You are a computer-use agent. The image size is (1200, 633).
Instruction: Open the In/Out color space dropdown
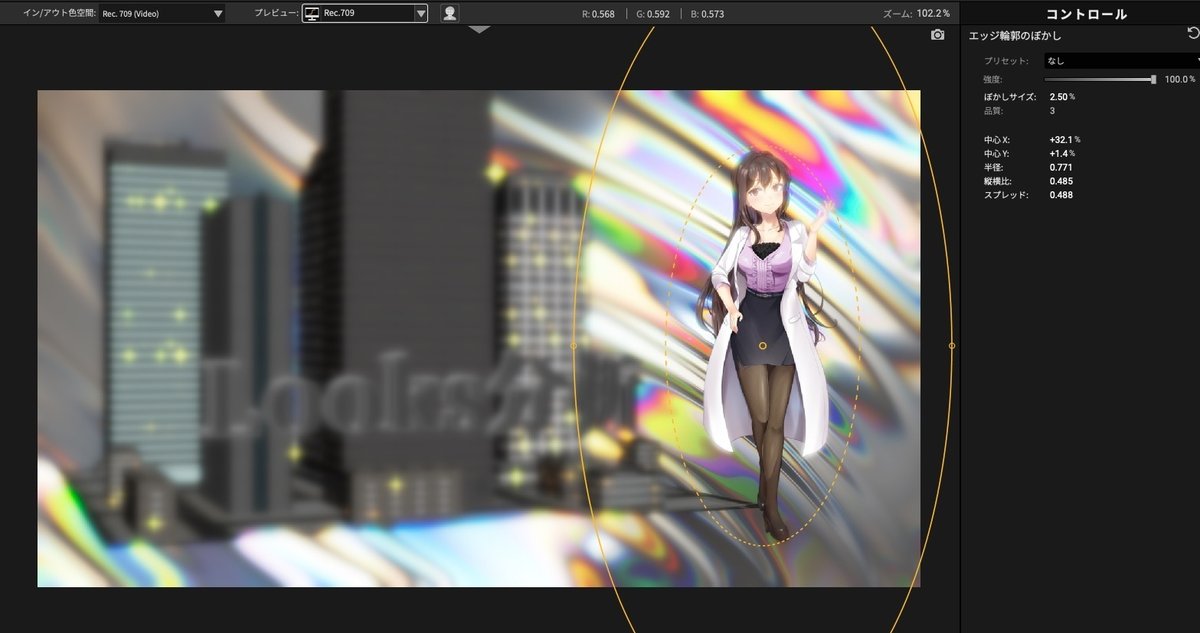(x=163, y=14)
